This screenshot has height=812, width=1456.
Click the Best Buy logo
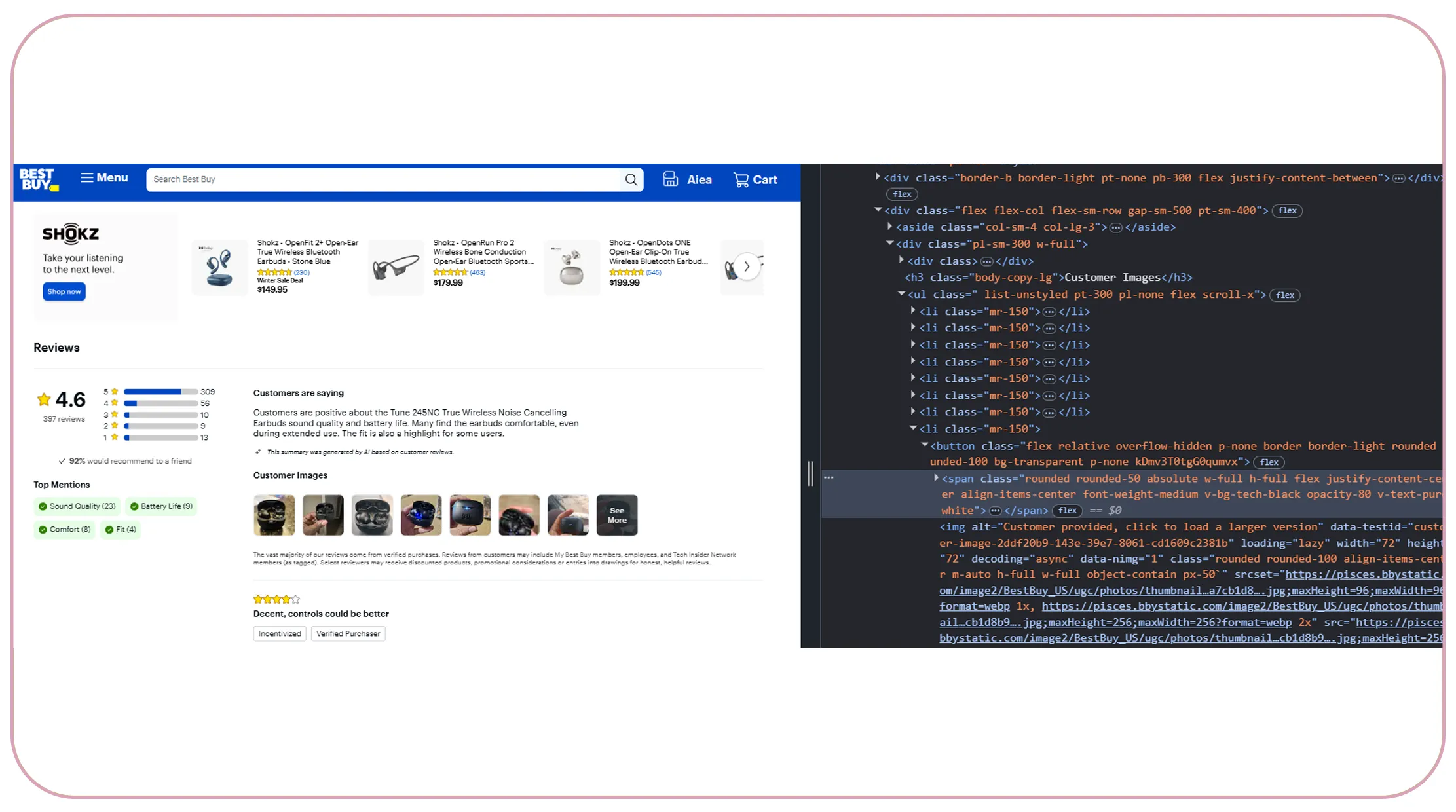pos(37,180)
